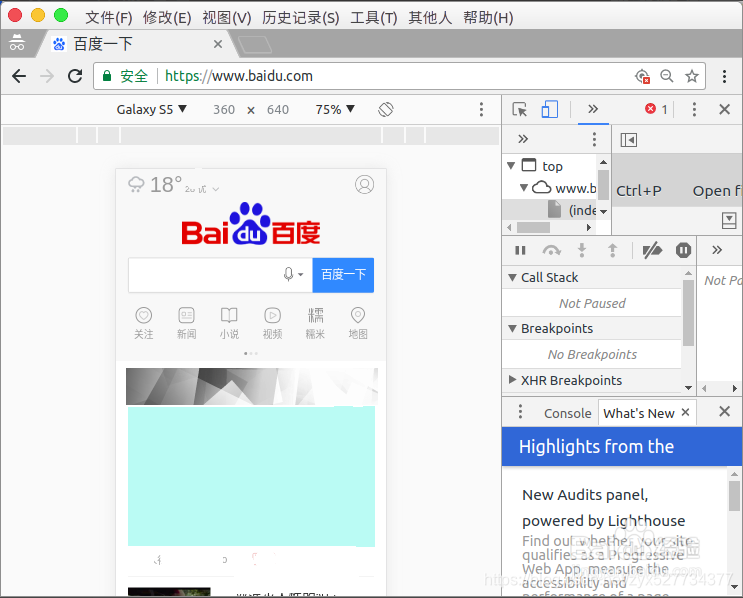Click the navigator vertical scrollbar

(x=603, y=187)
